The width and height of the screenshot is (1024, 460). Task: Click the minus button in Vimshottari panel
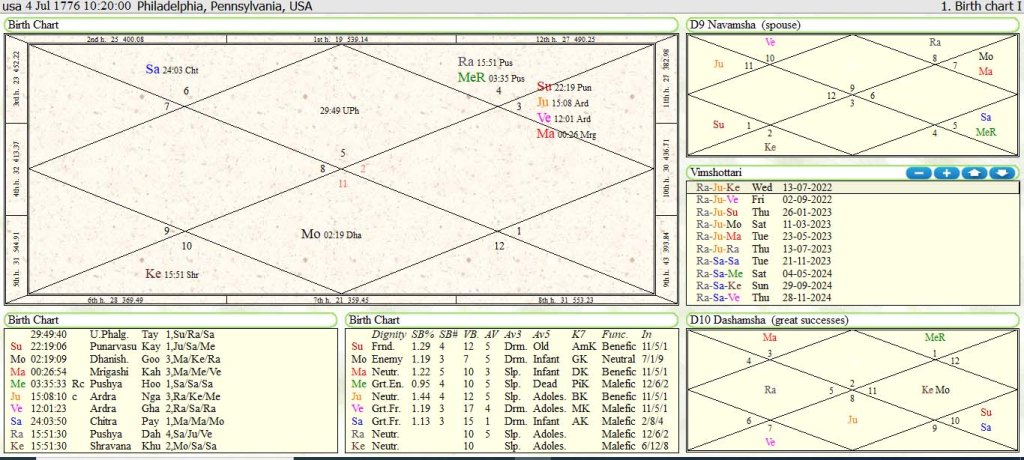(918, 173)
